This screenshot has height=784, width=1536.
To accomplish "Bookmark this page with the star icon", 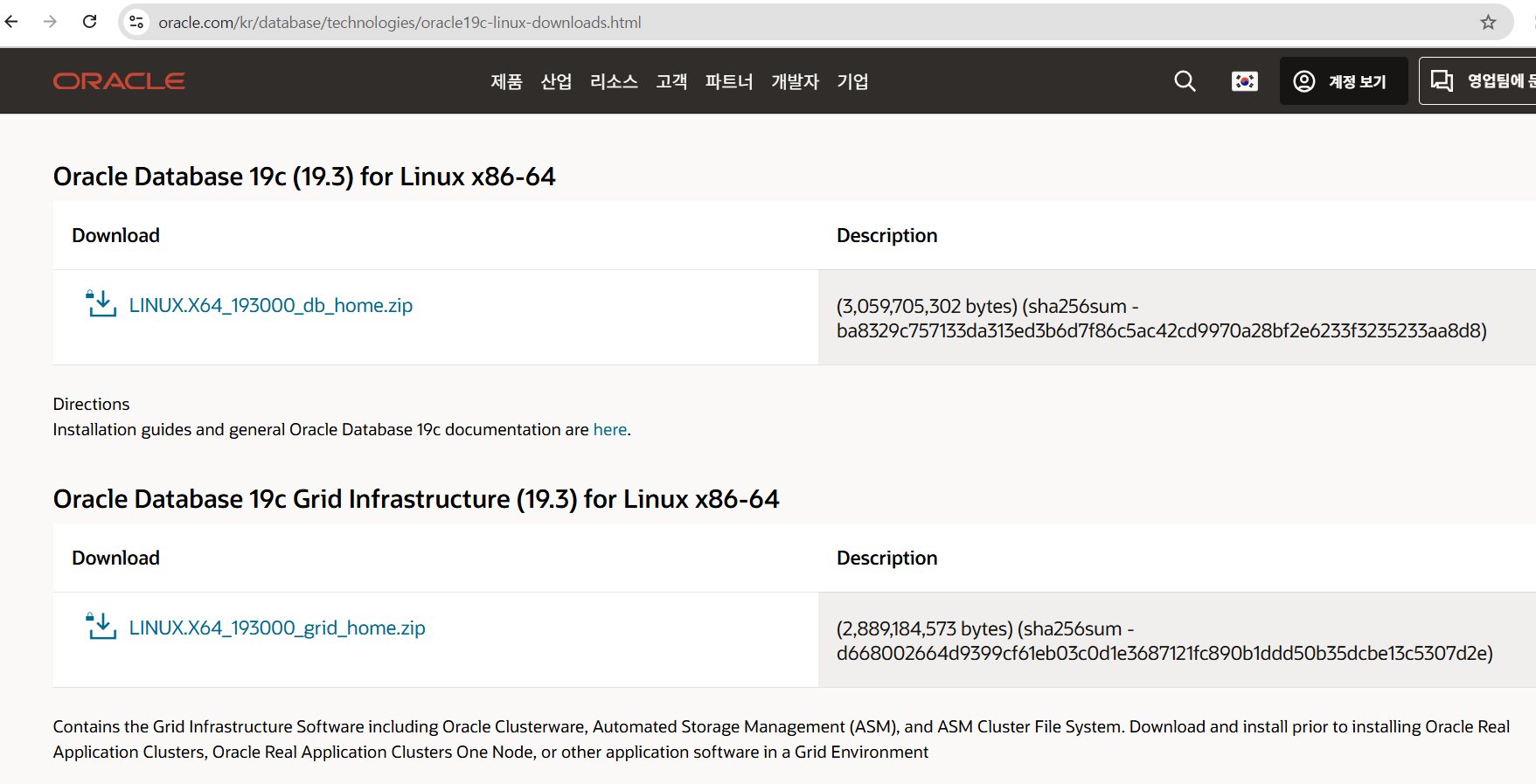I will [x=1488, y=22].
